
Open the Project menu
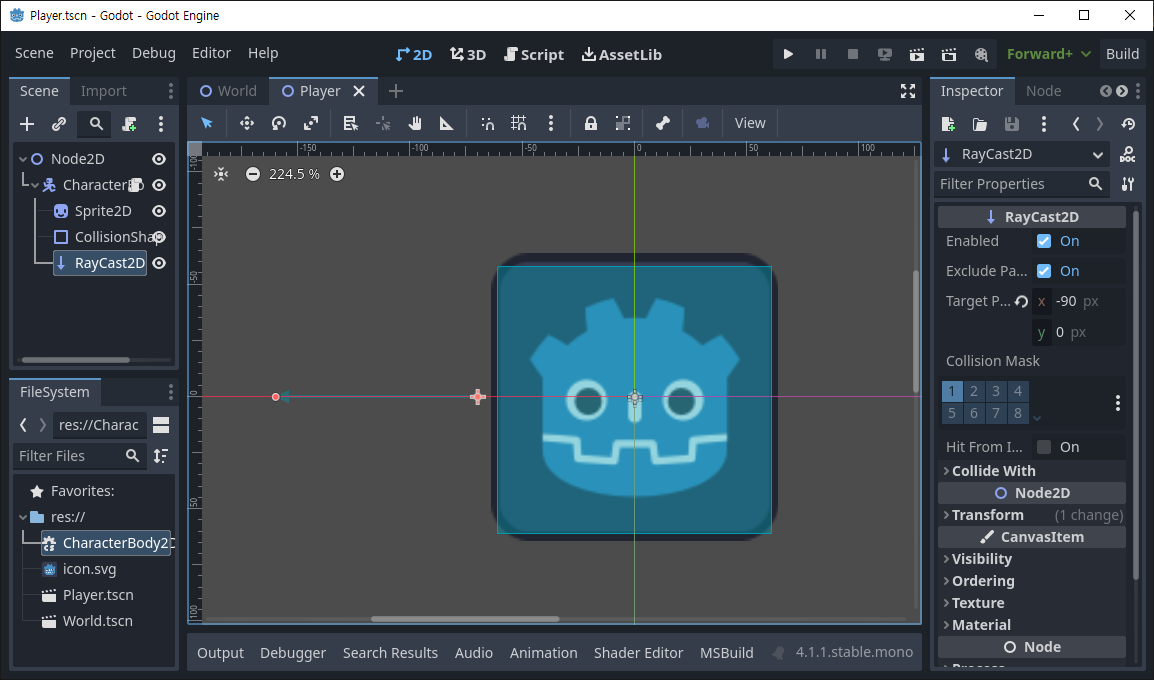pyautogui.click(x=93, y=53)
